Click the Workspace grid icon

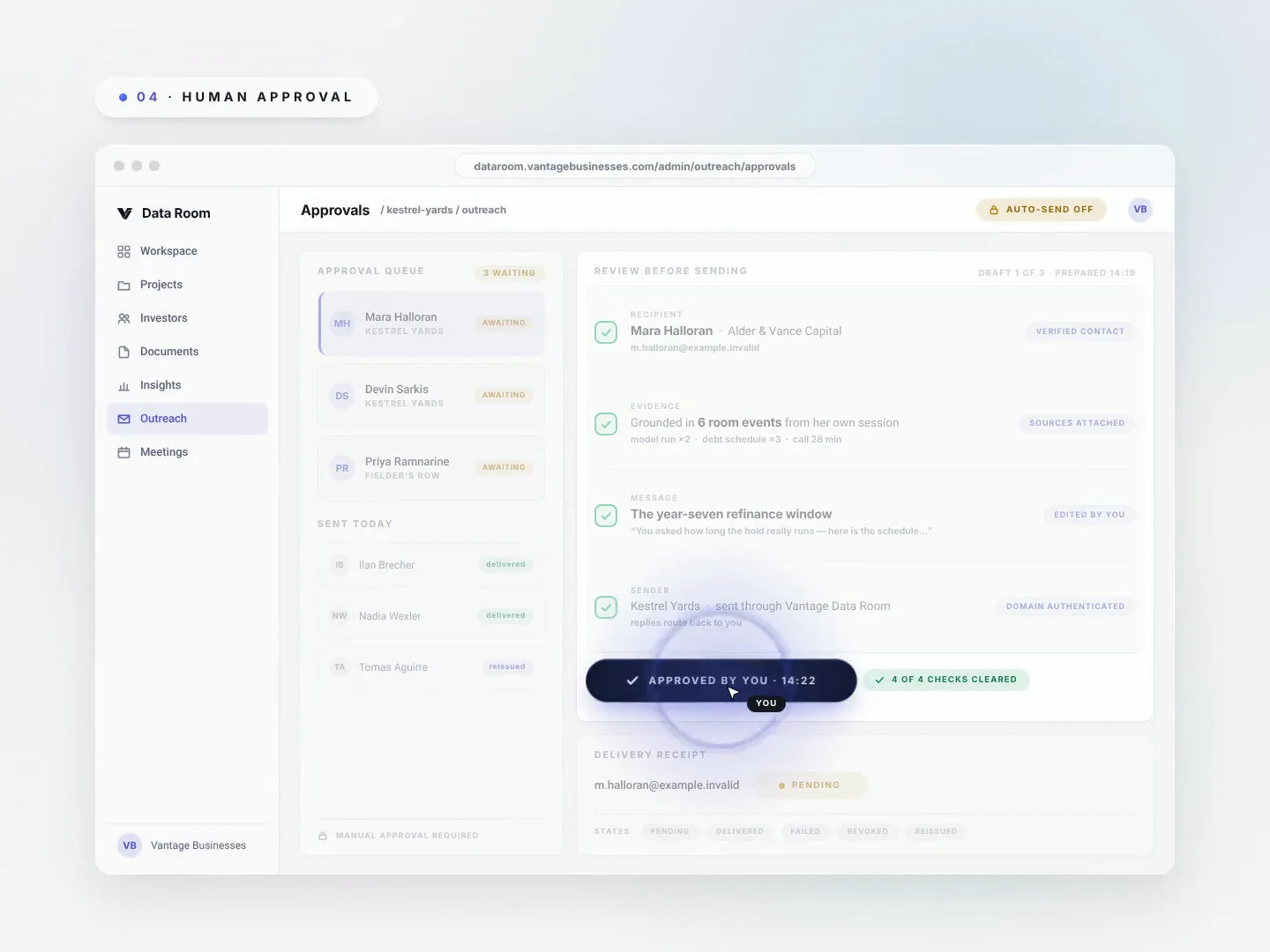click(123, 251)
